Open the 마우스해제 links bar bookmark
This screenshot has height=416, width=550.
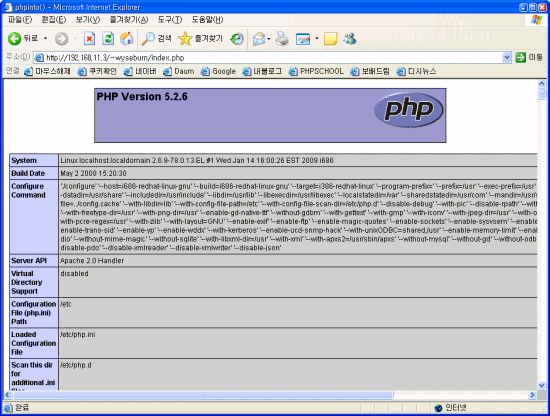tap(47, 71)
